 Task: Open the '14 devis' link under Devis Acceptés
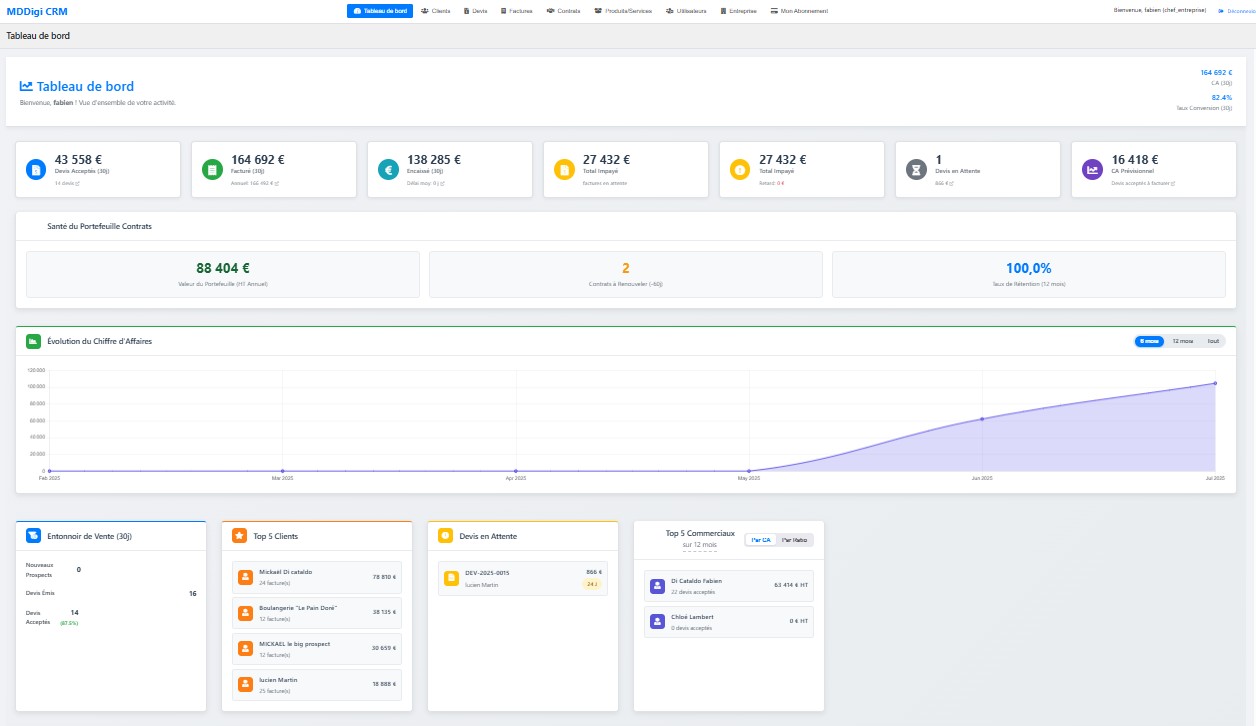coord(65,183)
